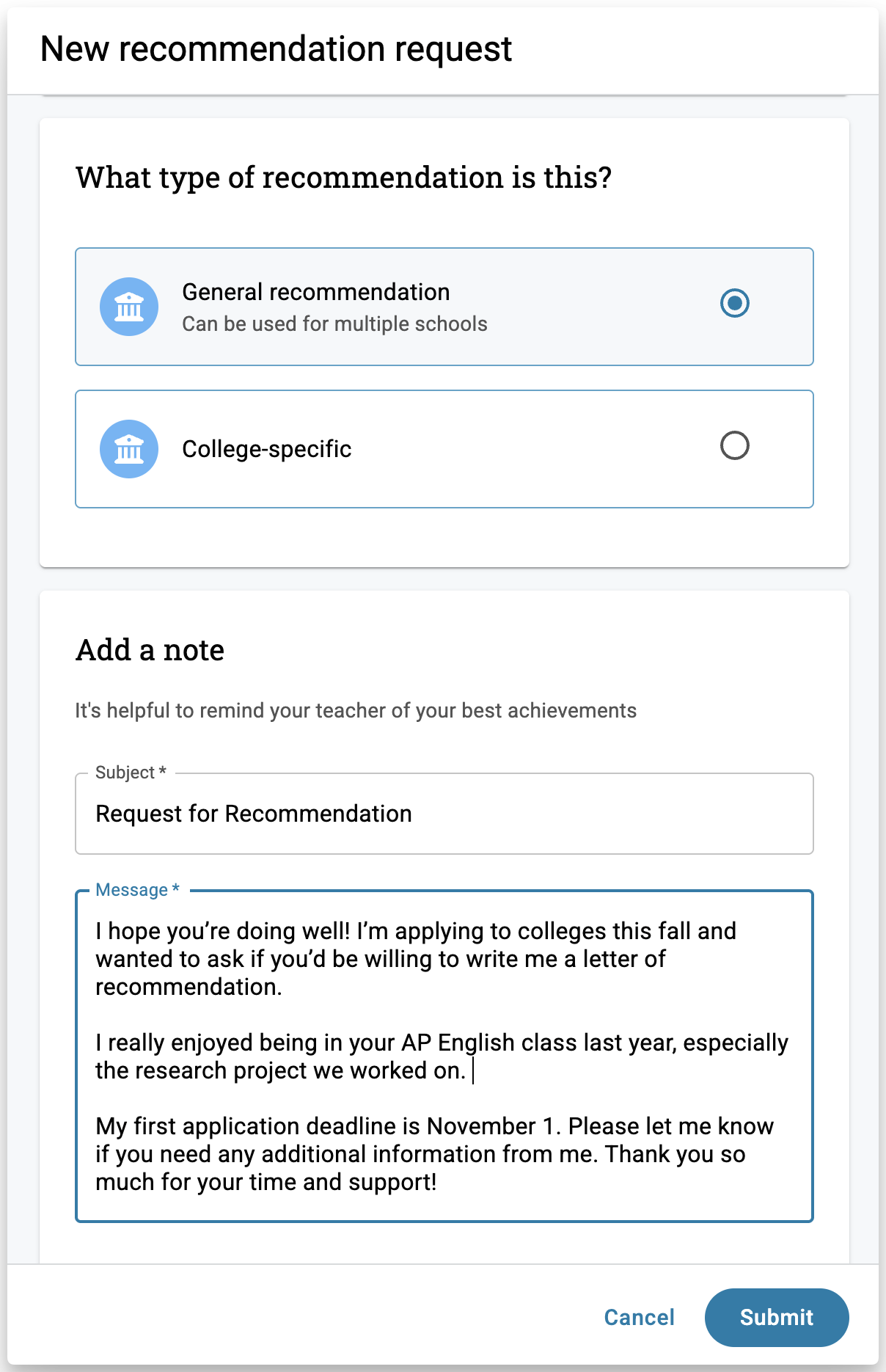Choose the College-specific radio button
The width and height of the screenshot is (886, 1372).
pos(734,445)
